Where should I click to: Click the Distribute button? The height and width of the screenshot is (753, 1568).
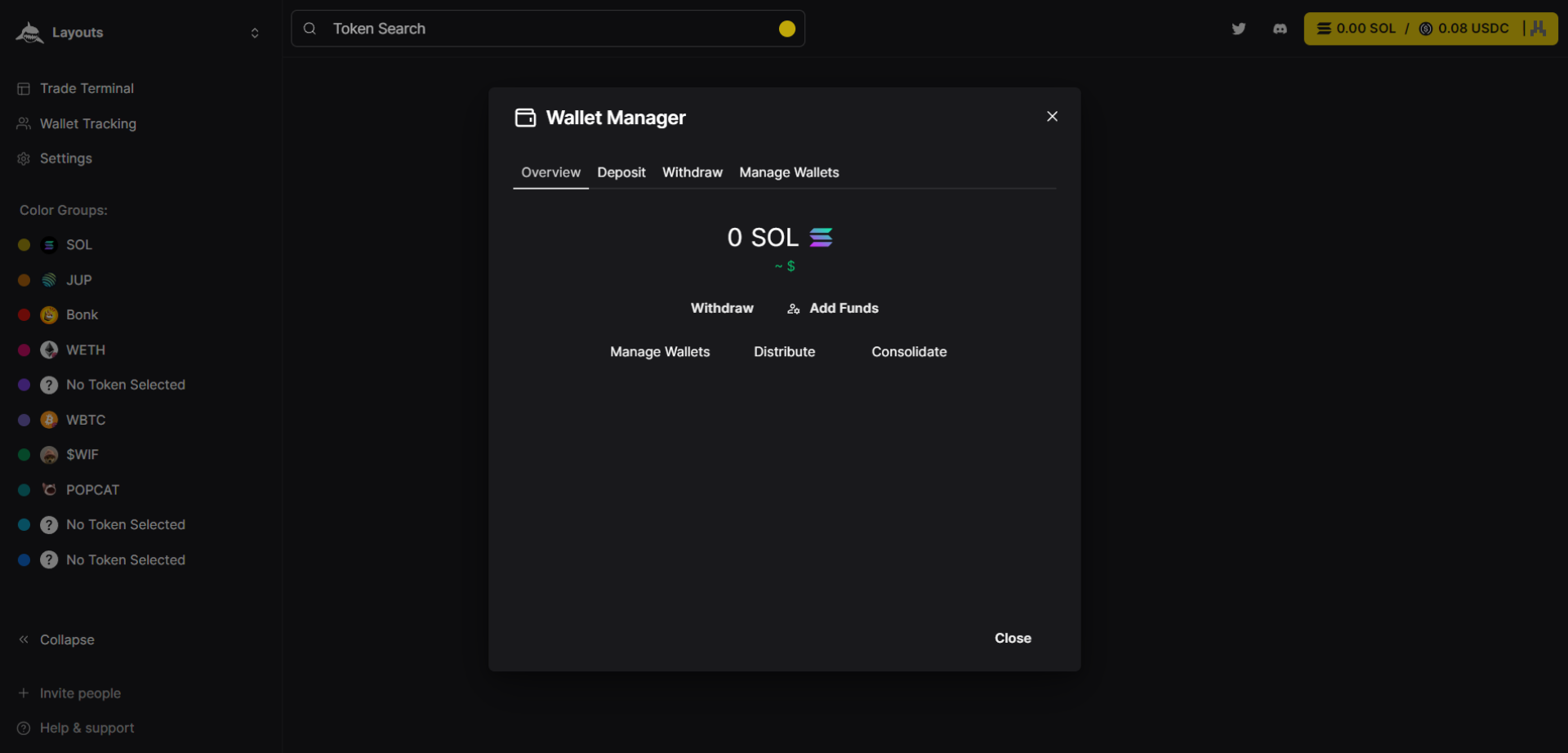coord(784,352)
